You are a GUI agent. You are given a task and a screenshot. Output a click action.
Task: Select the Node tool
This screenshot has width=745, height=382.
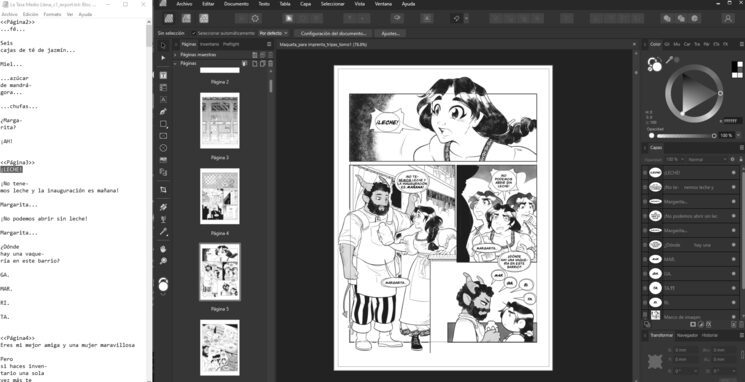click(x=163, y=58)
